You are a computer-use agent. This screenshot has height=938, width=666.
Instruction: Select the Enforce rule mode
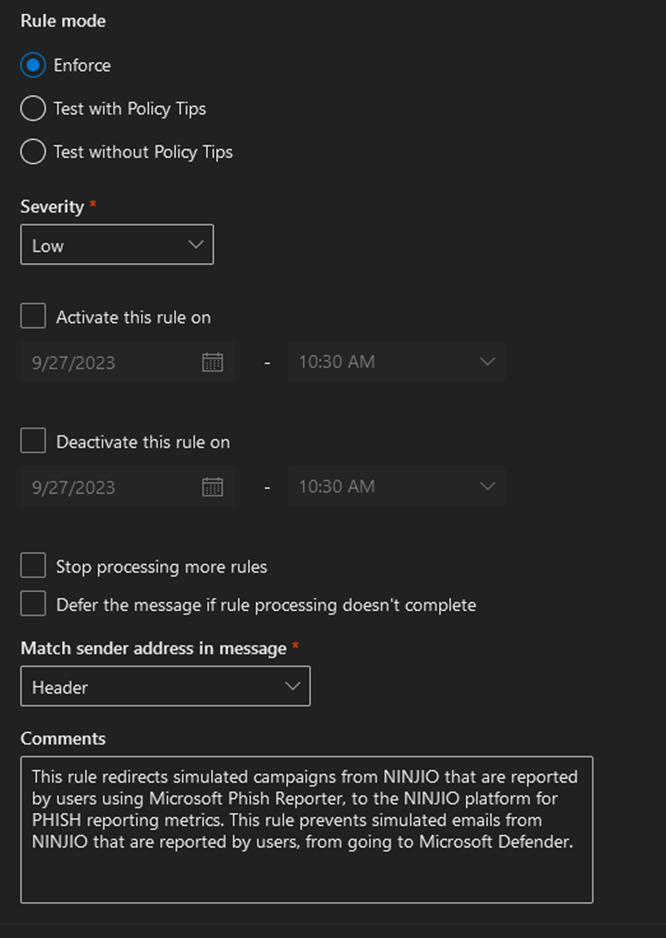pos(33,65)
